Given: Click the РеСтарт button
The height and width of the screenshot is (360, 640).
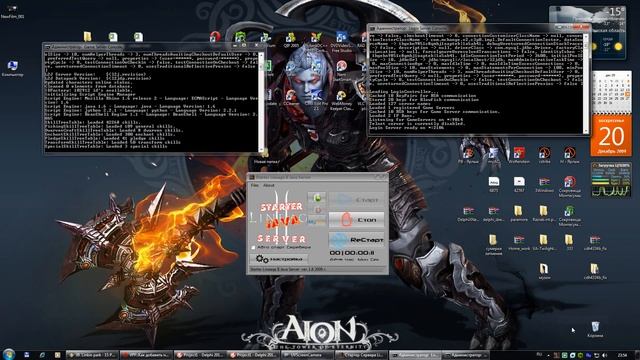Looking at the screenshot, I should (x=356, y=240).
